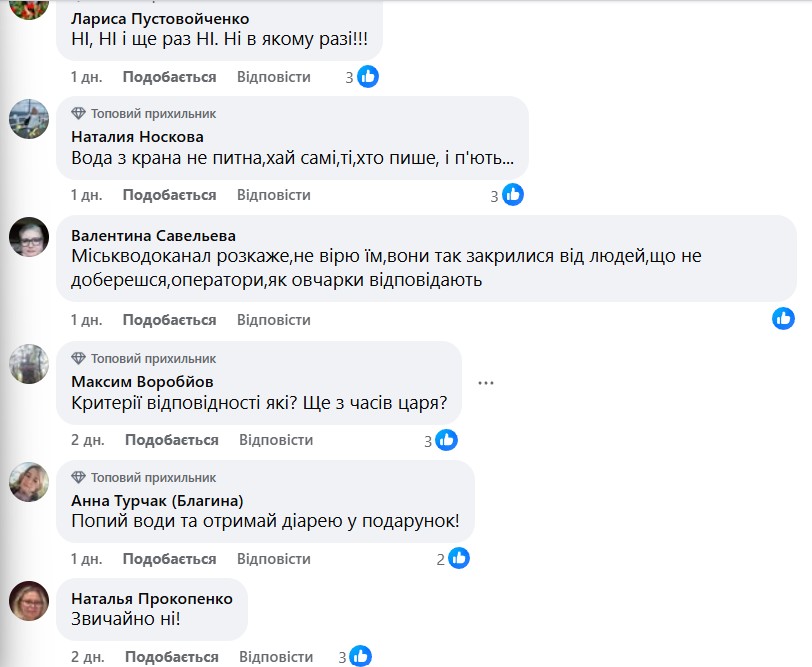Reply to Наталия Носкова's comment

point(273,195)
